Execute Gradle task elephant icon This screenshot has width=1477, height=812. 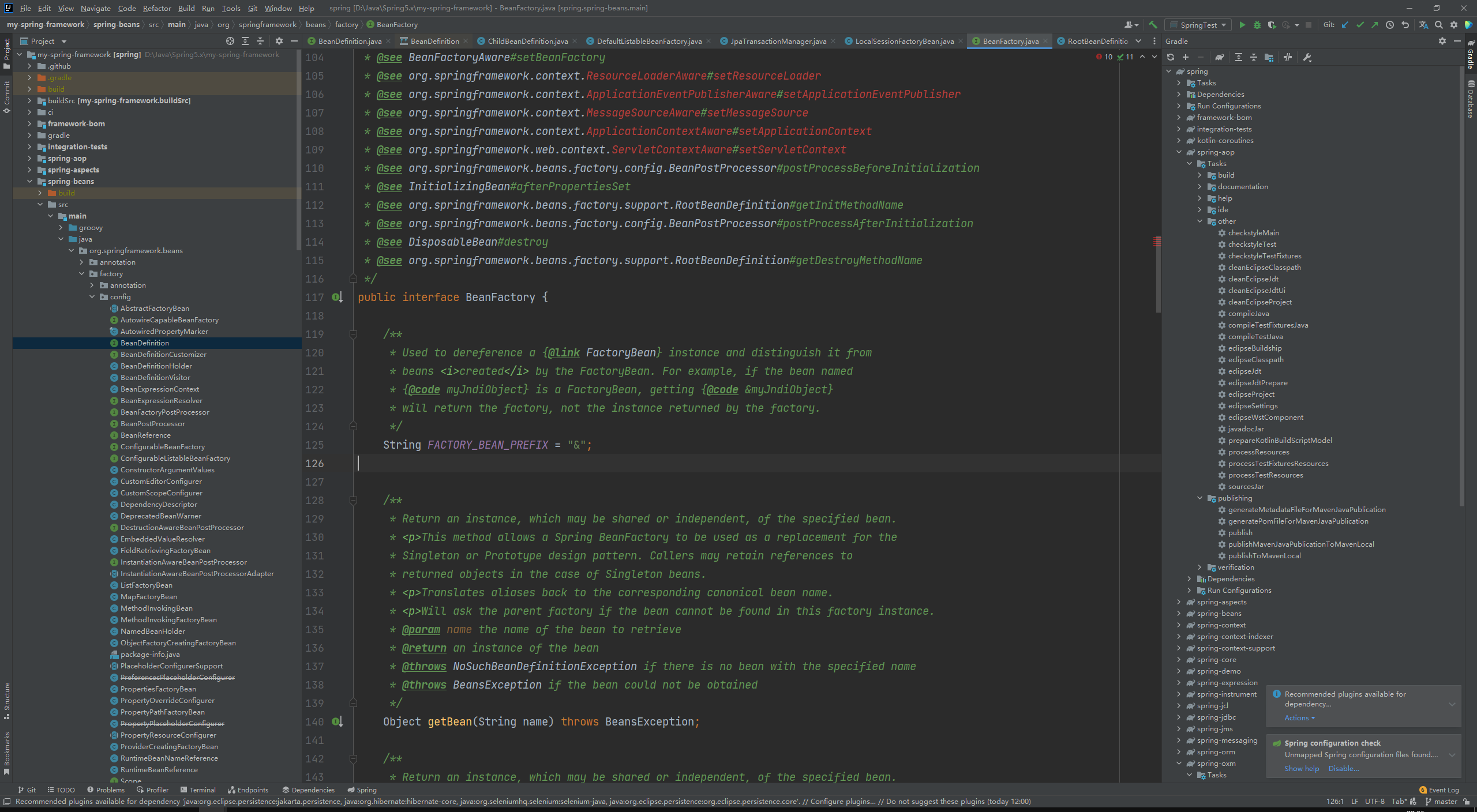1219,57
